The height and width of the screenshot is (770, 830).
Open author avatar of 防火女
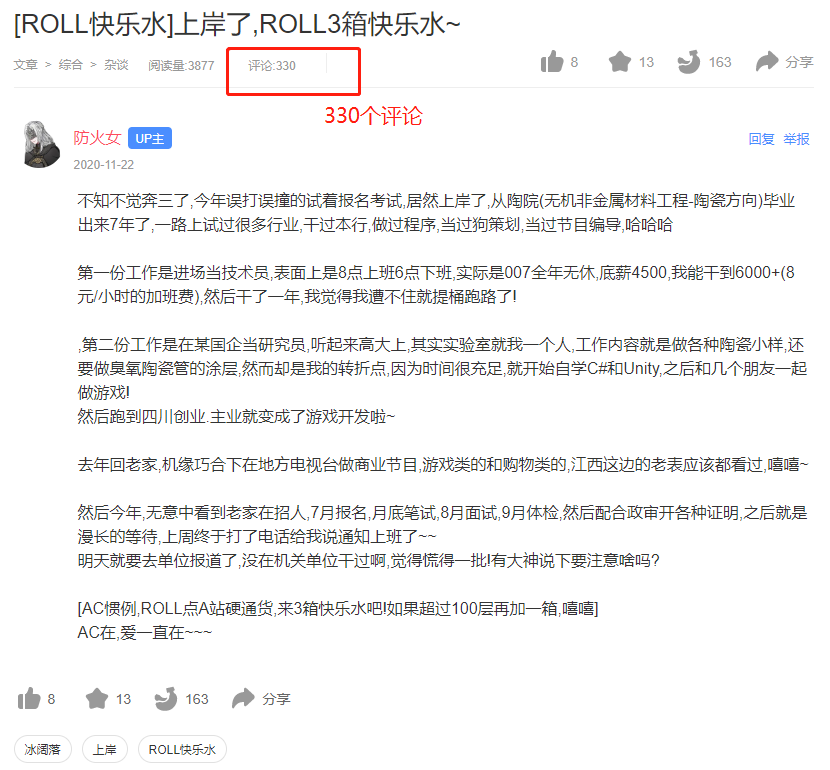(42, 144)
